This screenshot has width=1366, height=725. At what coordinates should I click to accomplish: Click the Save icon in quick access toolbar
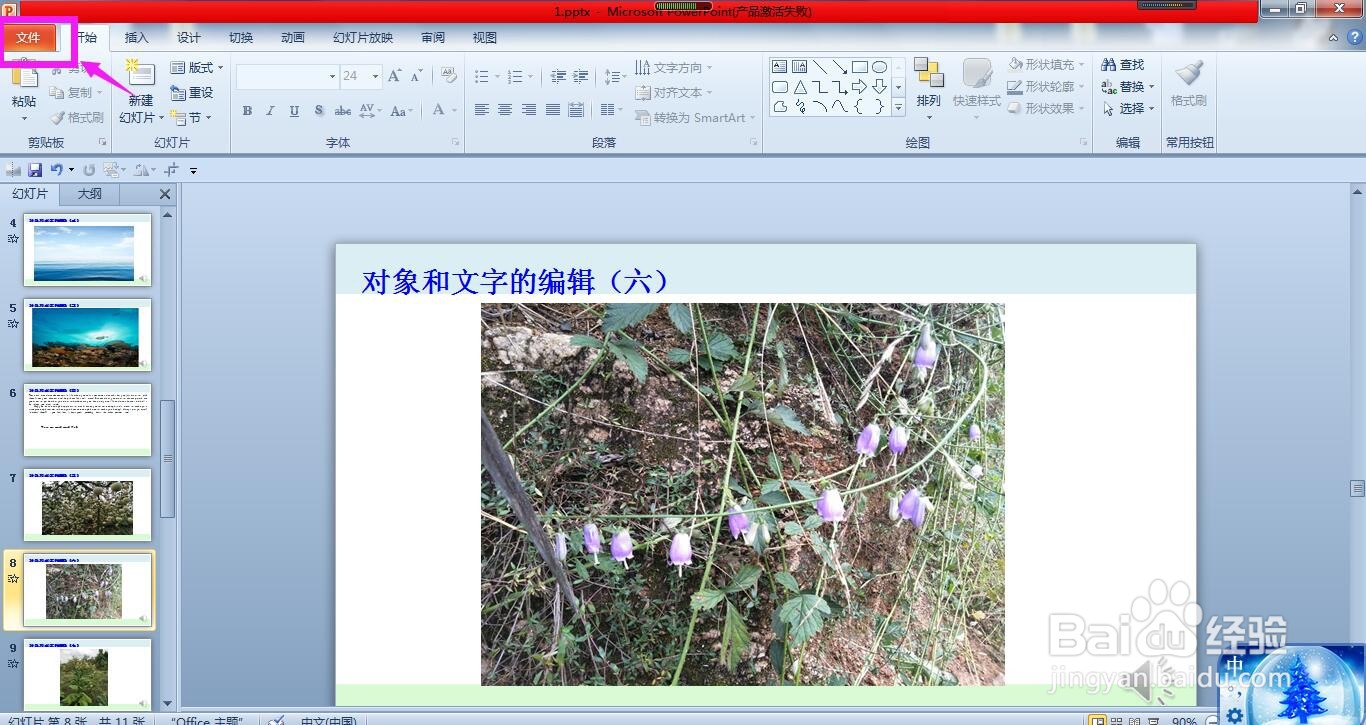[x=35, y=170]
